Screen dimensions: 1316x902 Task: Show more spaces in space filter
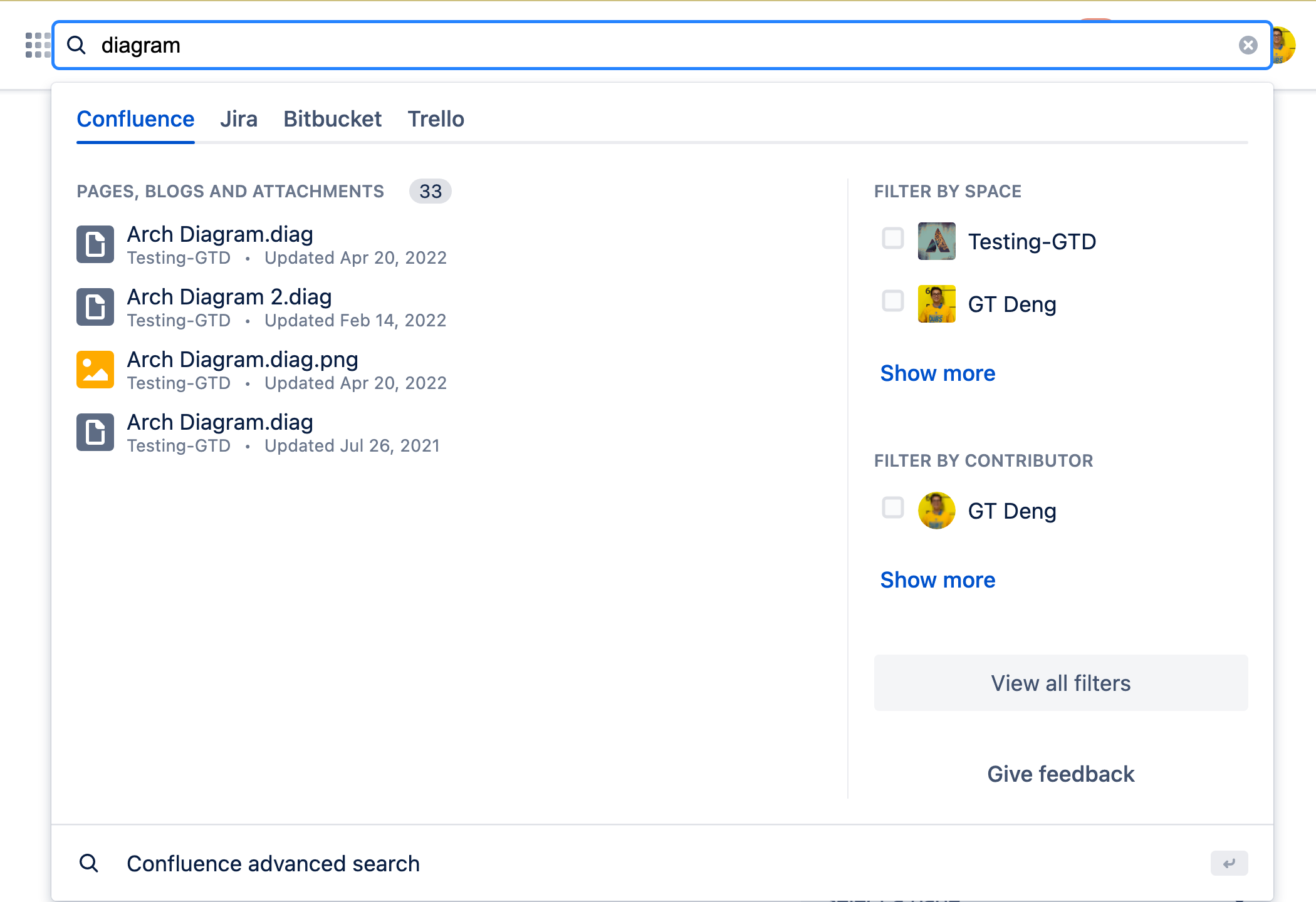[937, 373]
